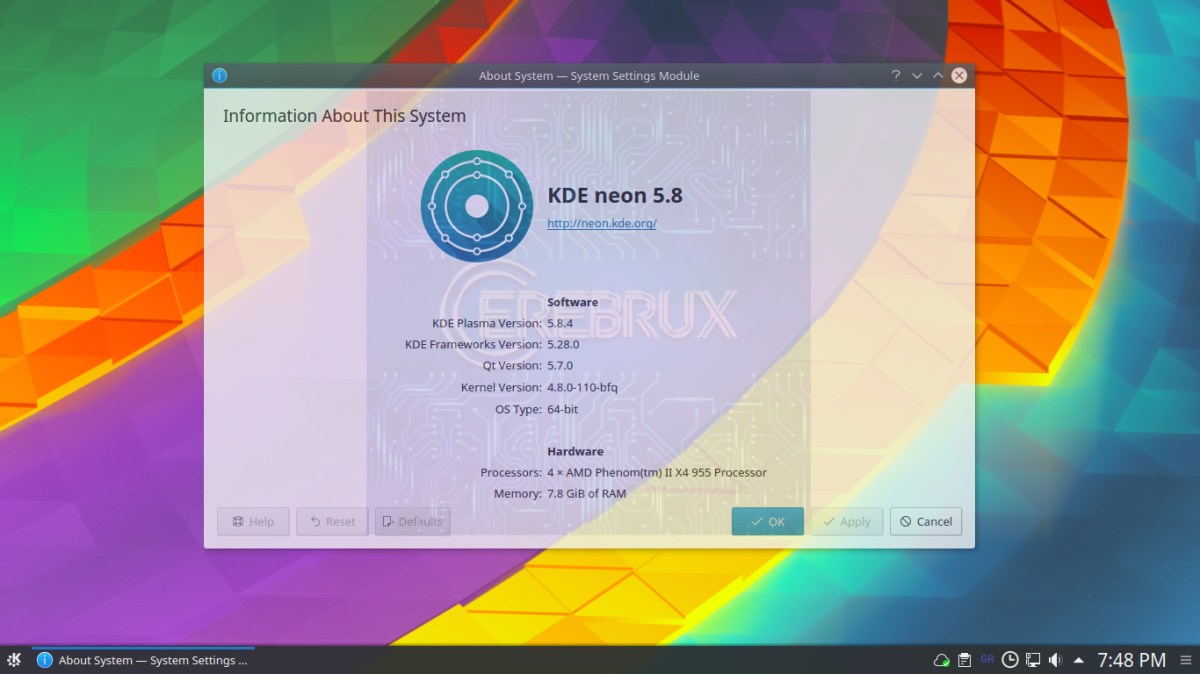Restore Defaults in the dialog
This screenshot has width=1200, height=674.
[x=411, y=521]
